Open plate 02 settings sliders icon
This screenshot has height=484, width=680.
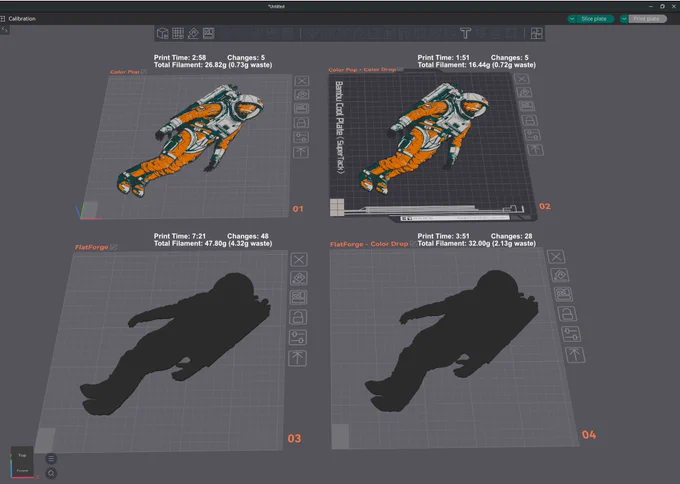coord(532,135)
